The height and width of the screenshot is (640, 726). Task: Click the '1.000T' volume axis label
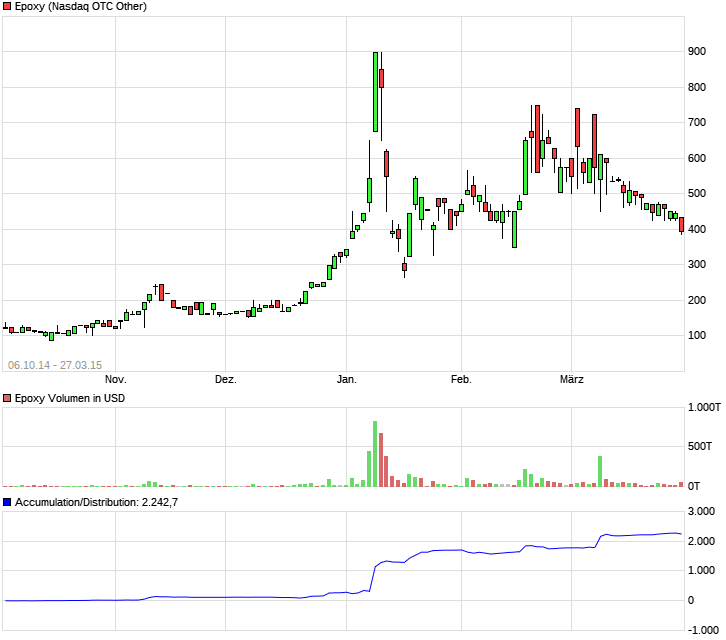(x=704, y=407)
